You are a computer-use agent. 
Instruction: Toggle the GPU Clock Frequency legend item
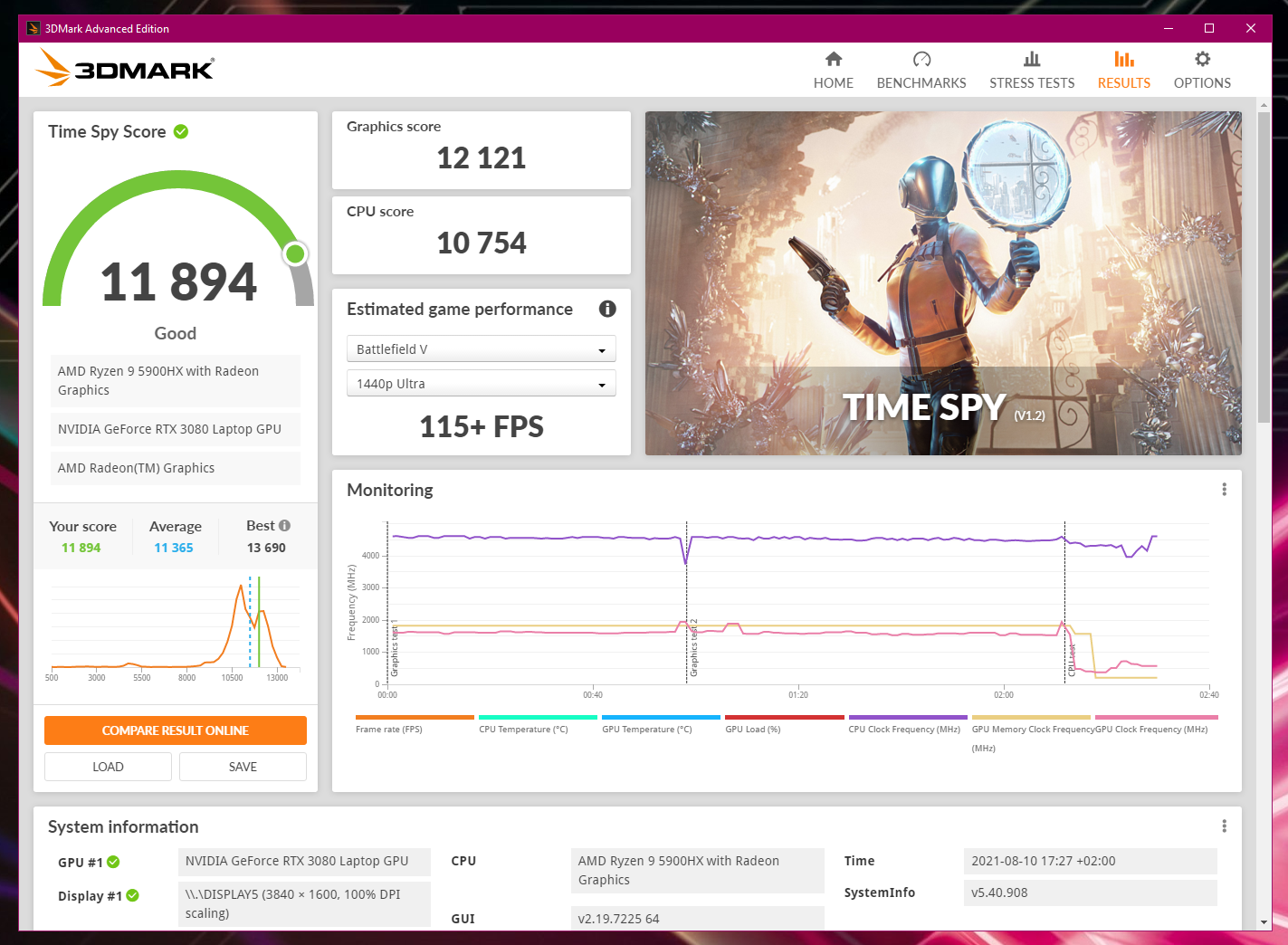pyautogui.click(x=1156, y=724)
